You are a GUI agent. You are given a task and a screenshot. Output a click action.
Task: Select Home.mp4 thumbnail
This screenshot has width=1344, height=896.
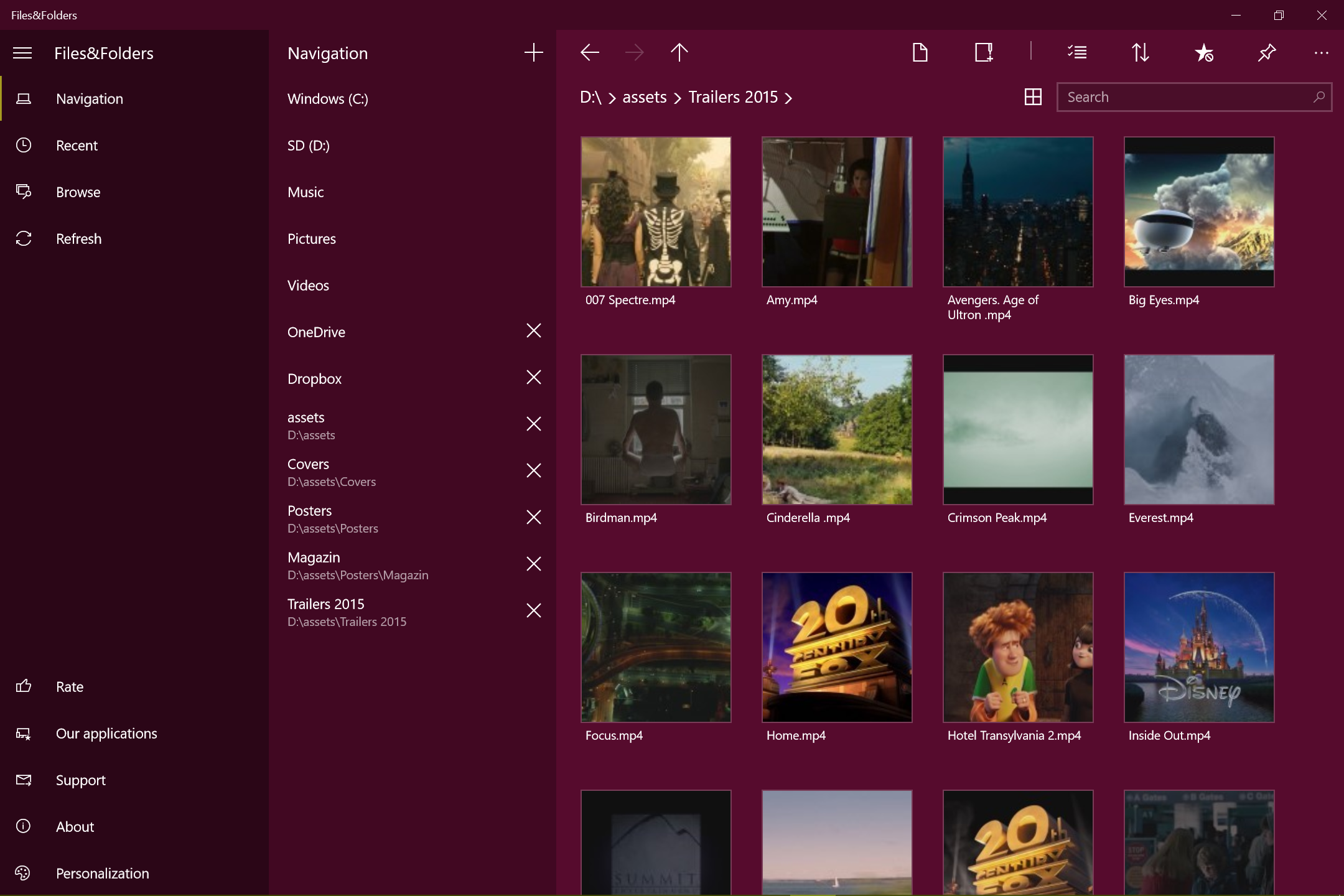pos(837,647)
